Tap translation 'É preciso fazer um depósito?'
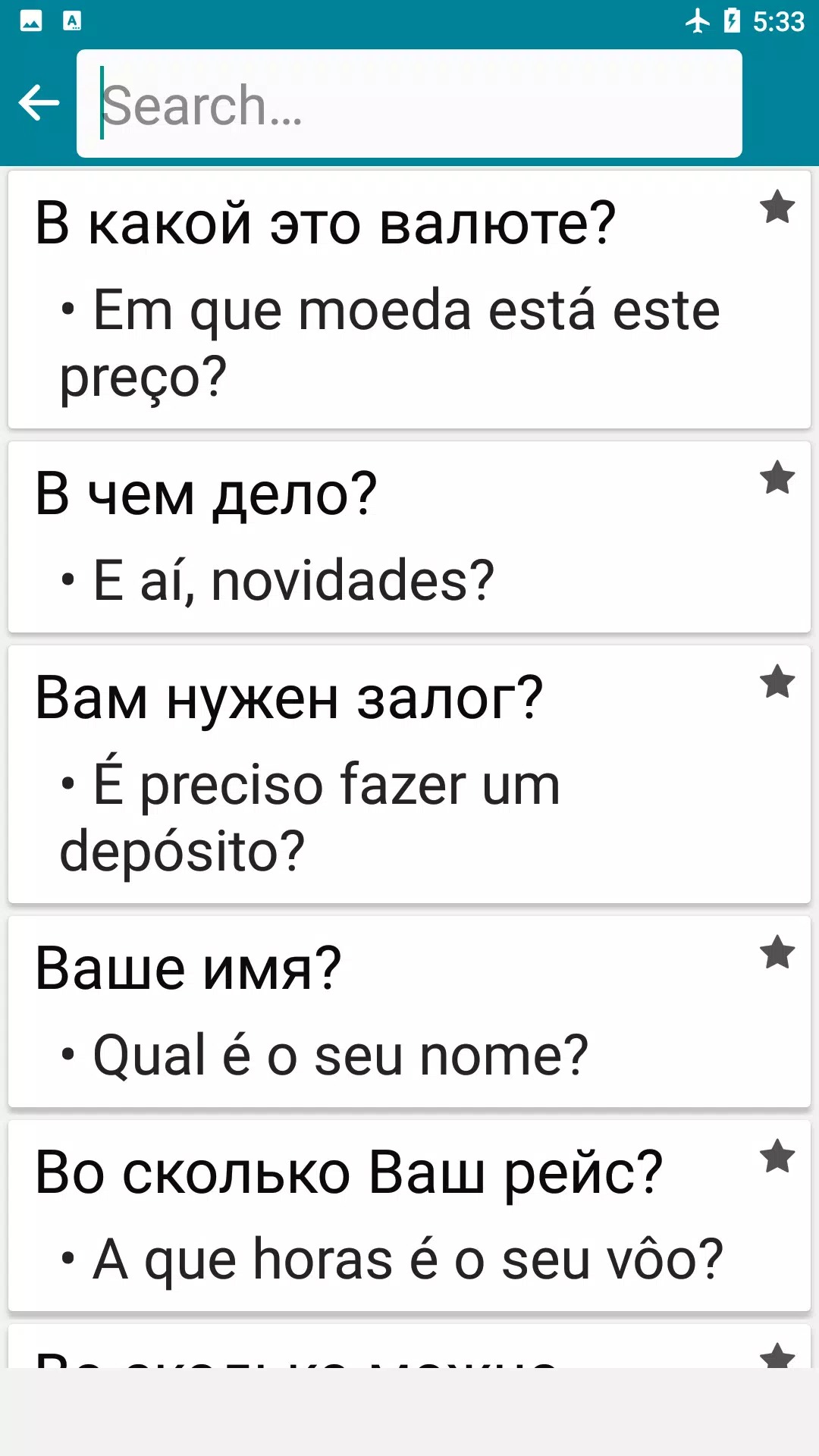 [x=311, y=817]
